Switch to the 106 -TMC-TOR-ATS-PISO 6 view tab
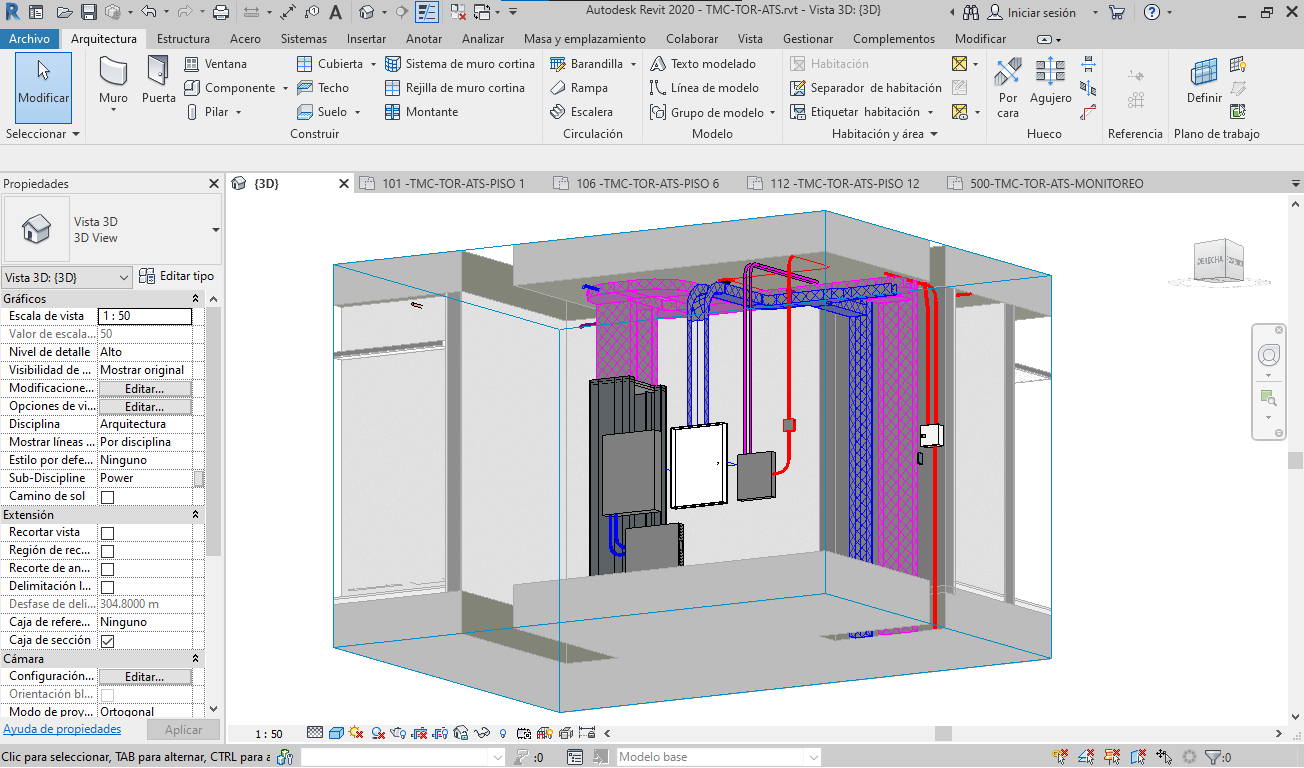This screenshot has width=1304, height=768. [x=646, y=184]
